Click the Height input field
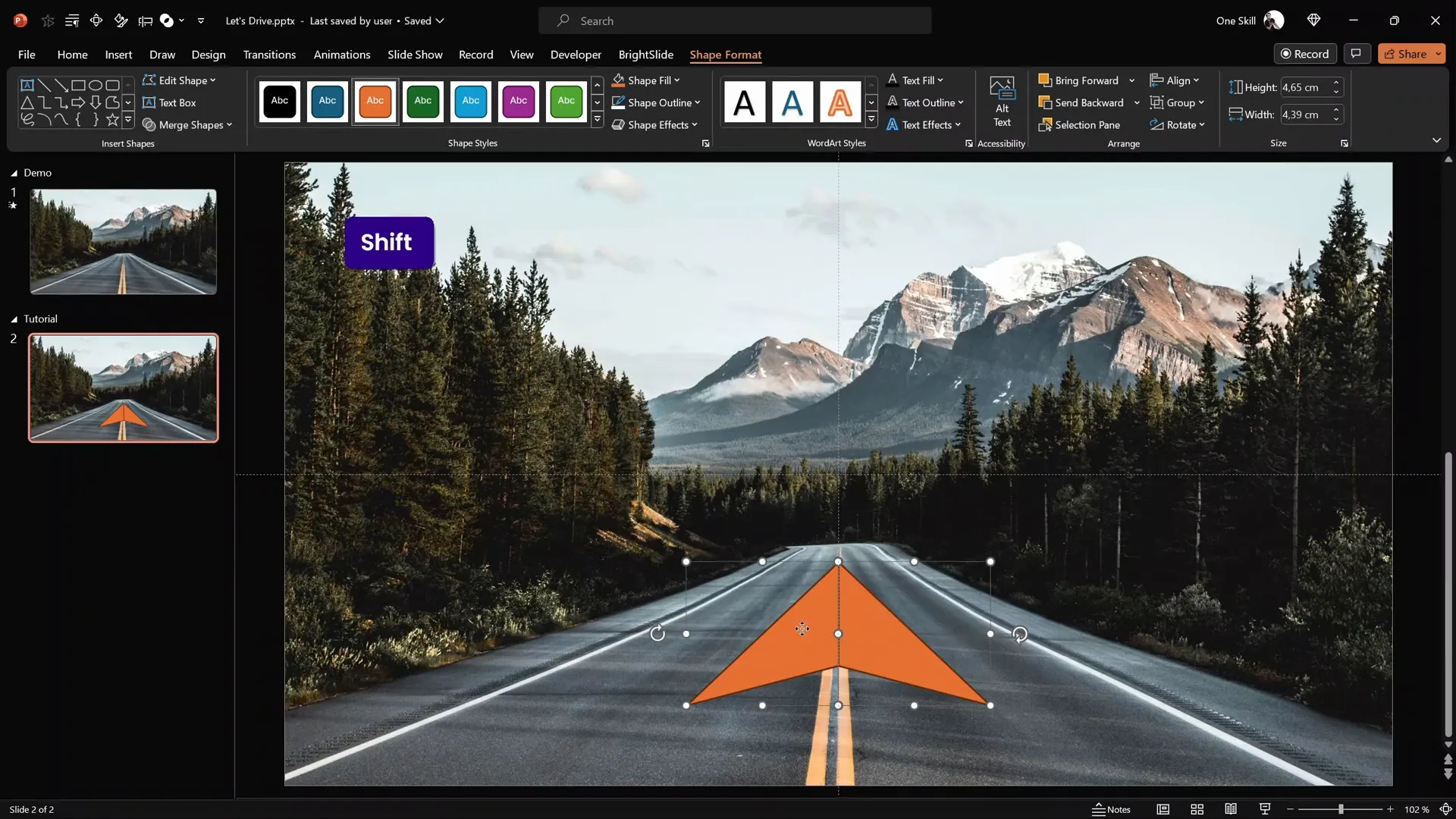 pyautogui.click(x=1304, y=87)
